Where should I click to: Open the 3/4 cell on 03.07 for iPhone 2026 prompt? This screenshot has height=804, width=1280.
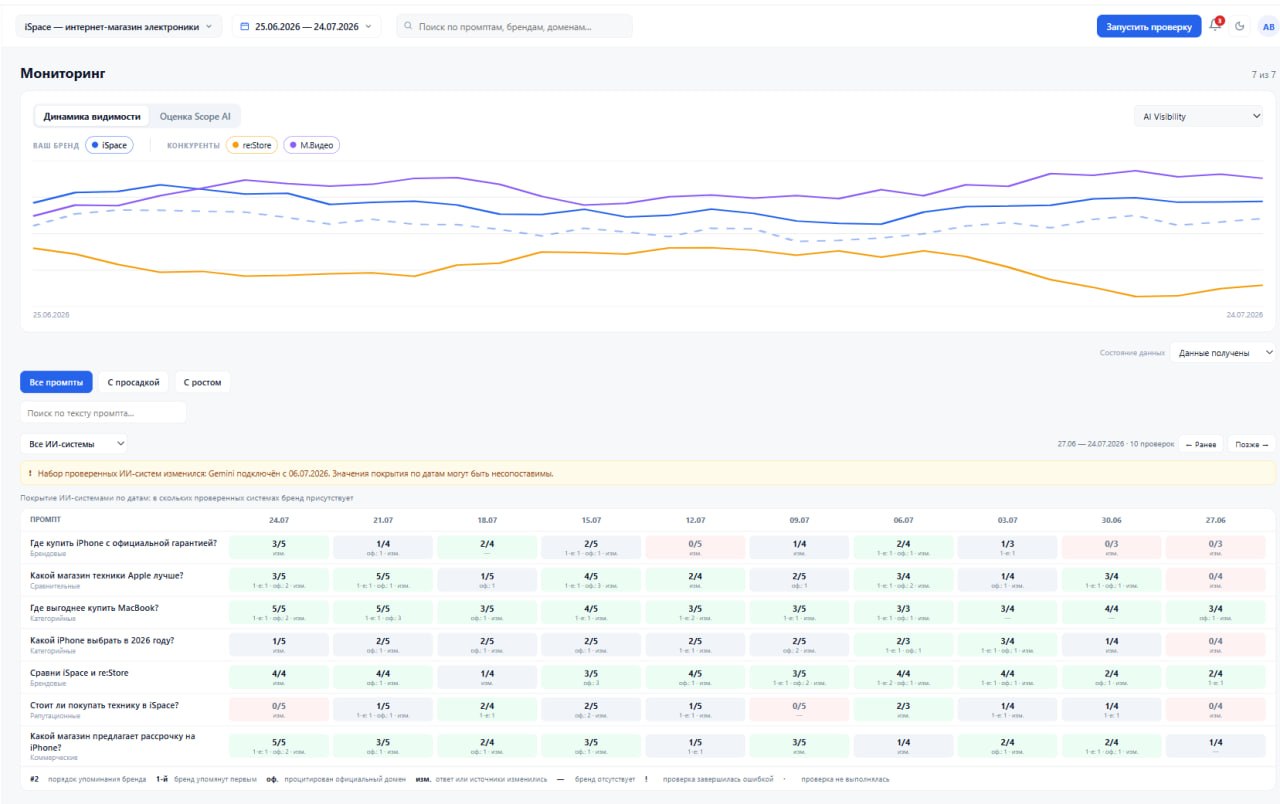click(1007, 645)
